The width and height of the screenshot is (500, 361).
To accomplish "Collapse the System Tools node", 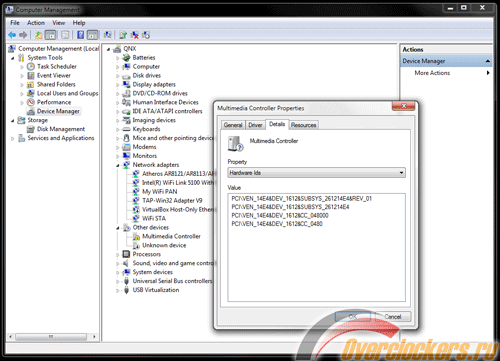I will click(x=13, y=58).
